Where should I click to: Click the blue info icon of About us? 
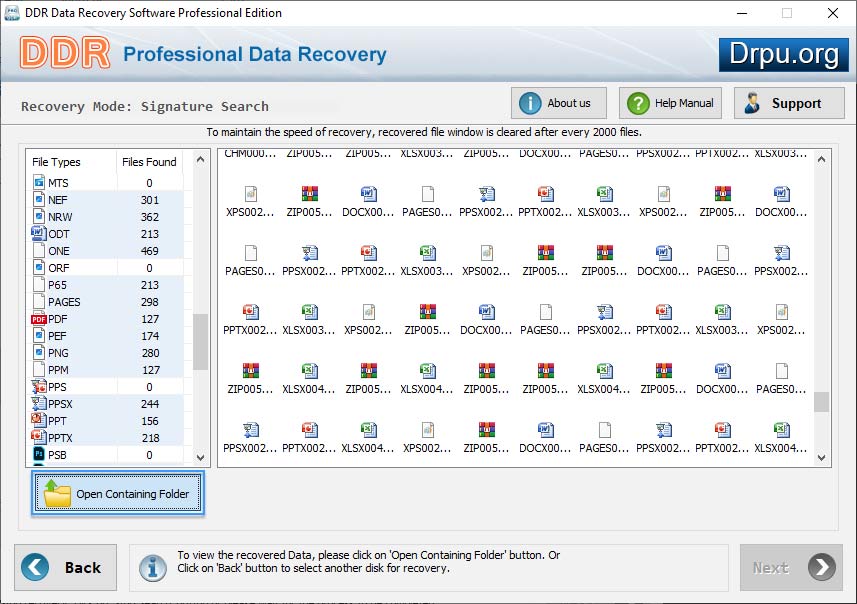tap(530, 103)
